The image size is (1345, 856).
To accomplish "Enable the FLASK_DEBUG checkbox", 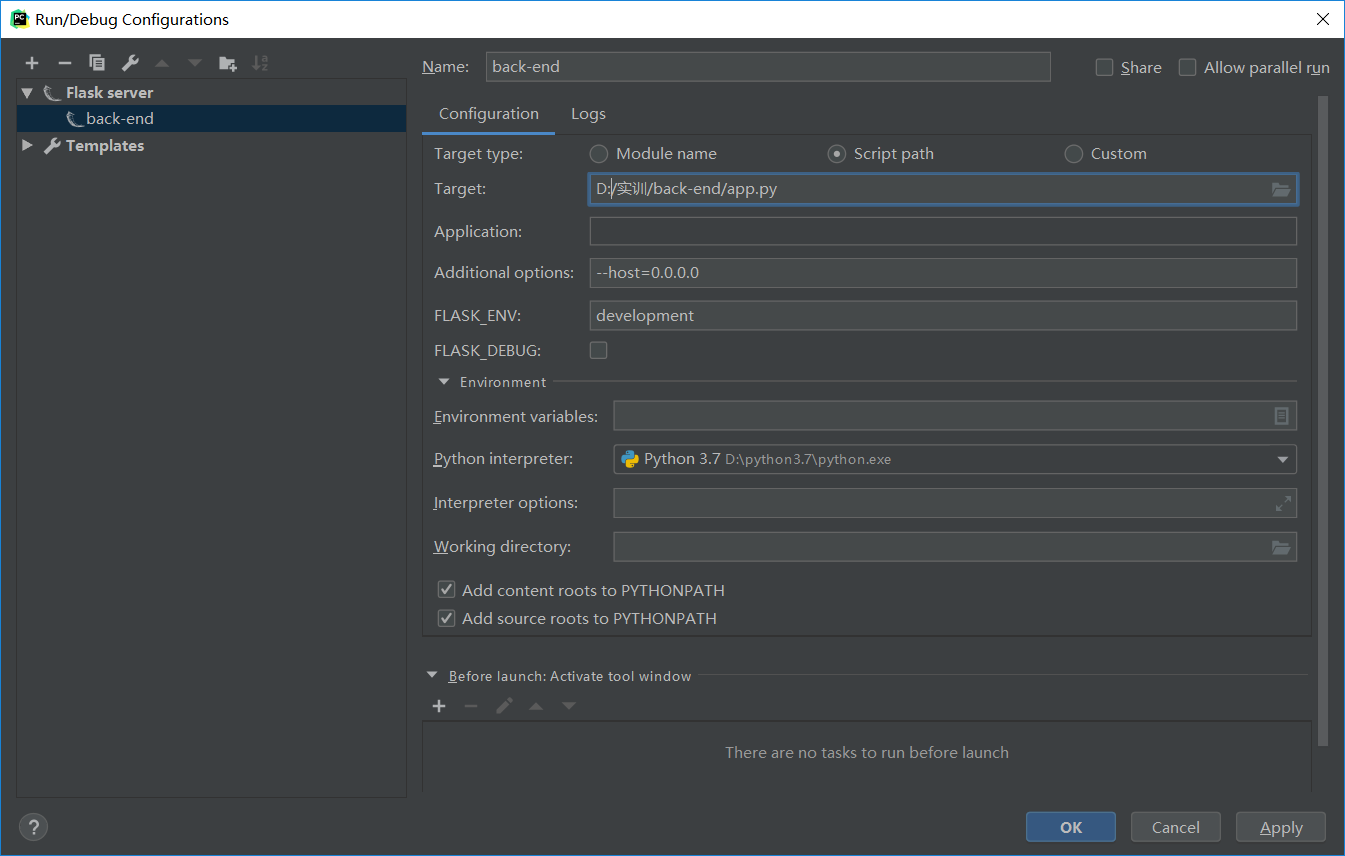I will click(x=598, y=350).
